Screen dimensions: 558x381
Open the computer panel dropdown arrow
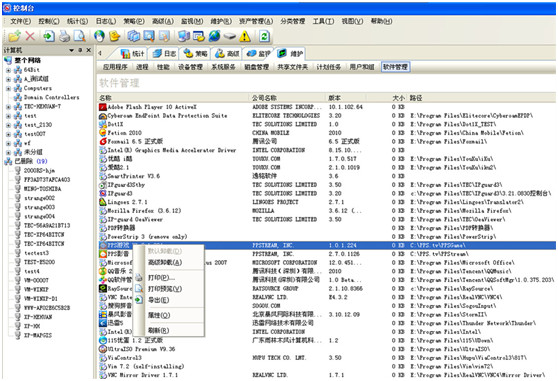pyautogui.click(x=72, y=50)
